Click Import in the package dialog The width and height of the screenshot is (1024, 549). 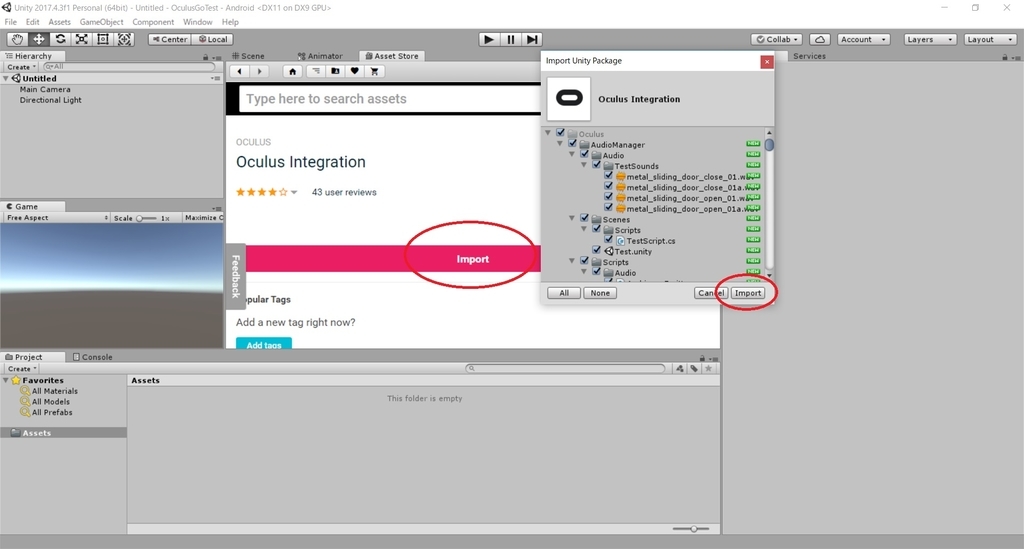click(x=748, y=293)
